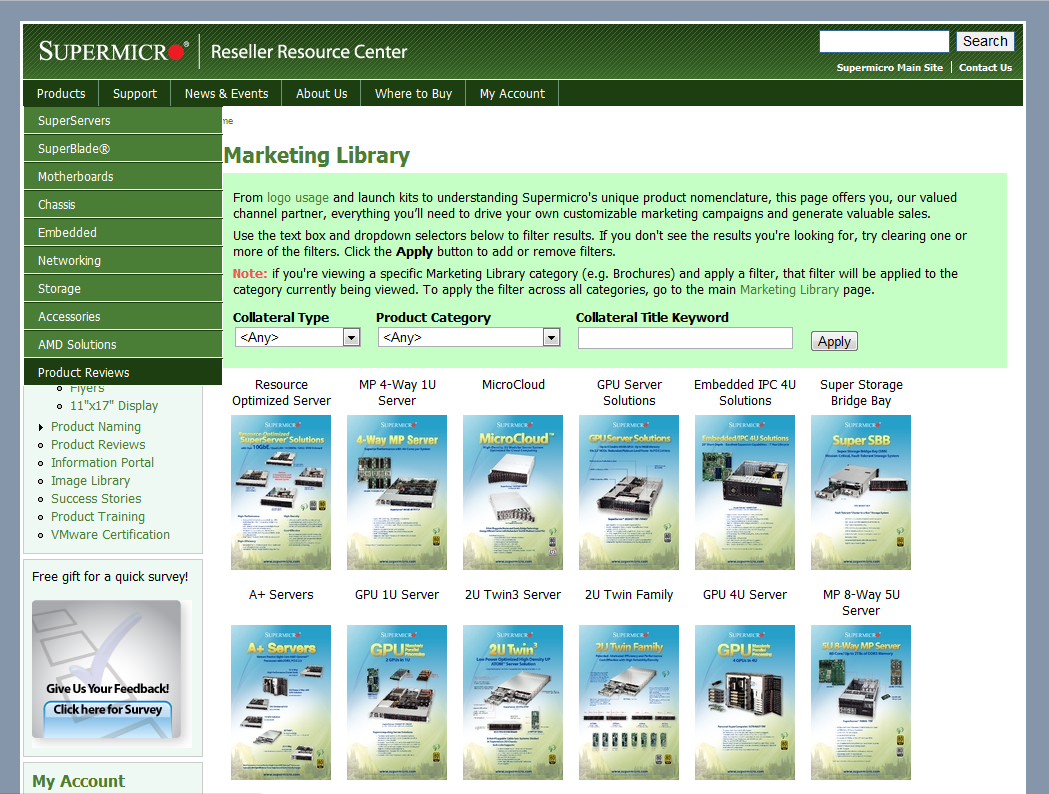
Task: Open Image Library sidebar link
Action: click(90, 481)
